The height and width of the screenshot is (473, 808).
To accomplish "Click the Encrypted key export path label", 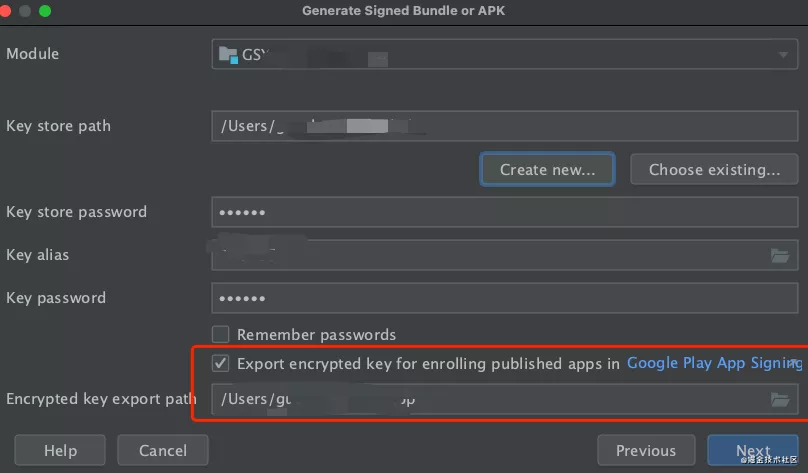I will pos(101,399).
